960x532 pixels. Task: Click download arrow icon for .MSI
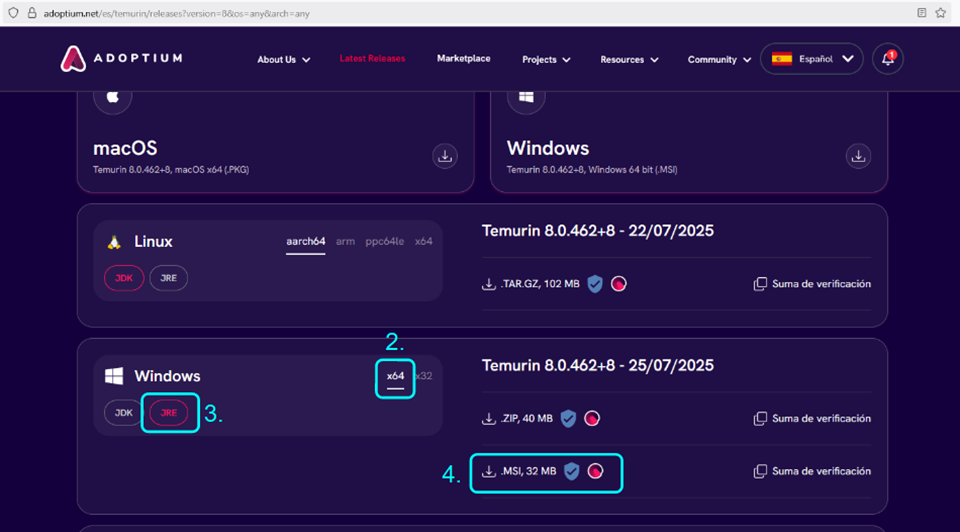[489, 471]
